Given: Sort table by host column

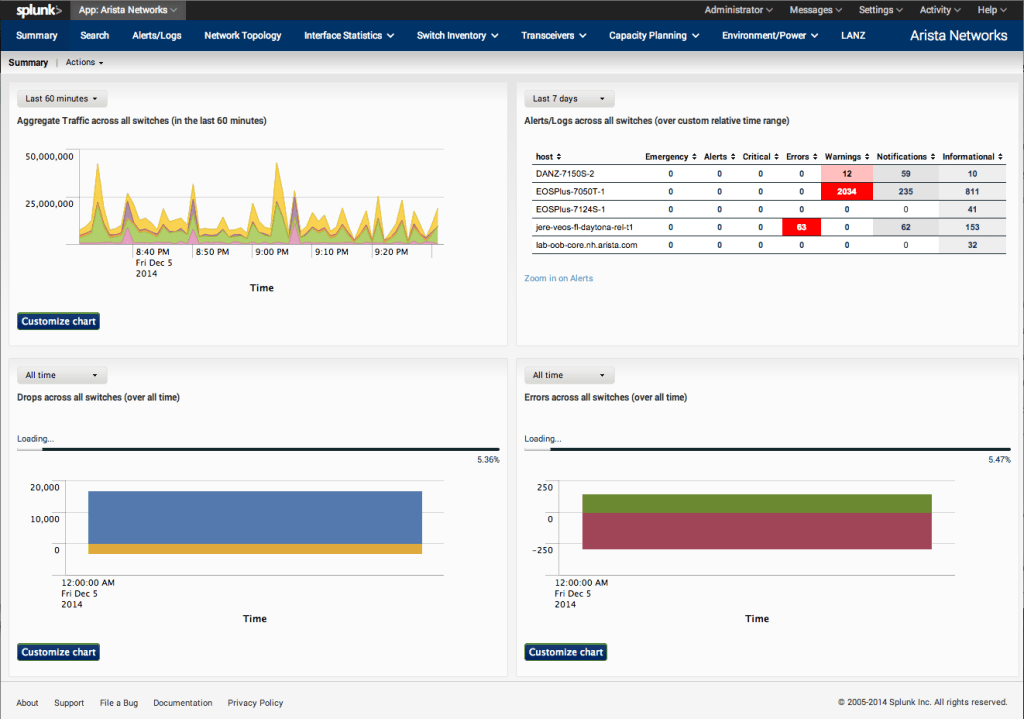Looking at the screenshot, I should tap(549, 157).
